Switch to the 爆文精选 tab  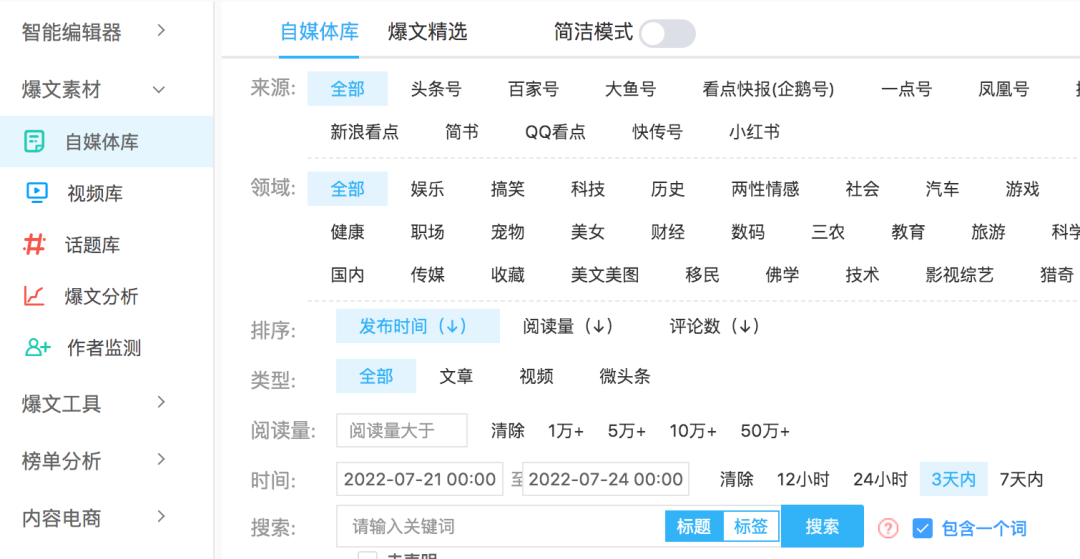(x=428, y=32)
